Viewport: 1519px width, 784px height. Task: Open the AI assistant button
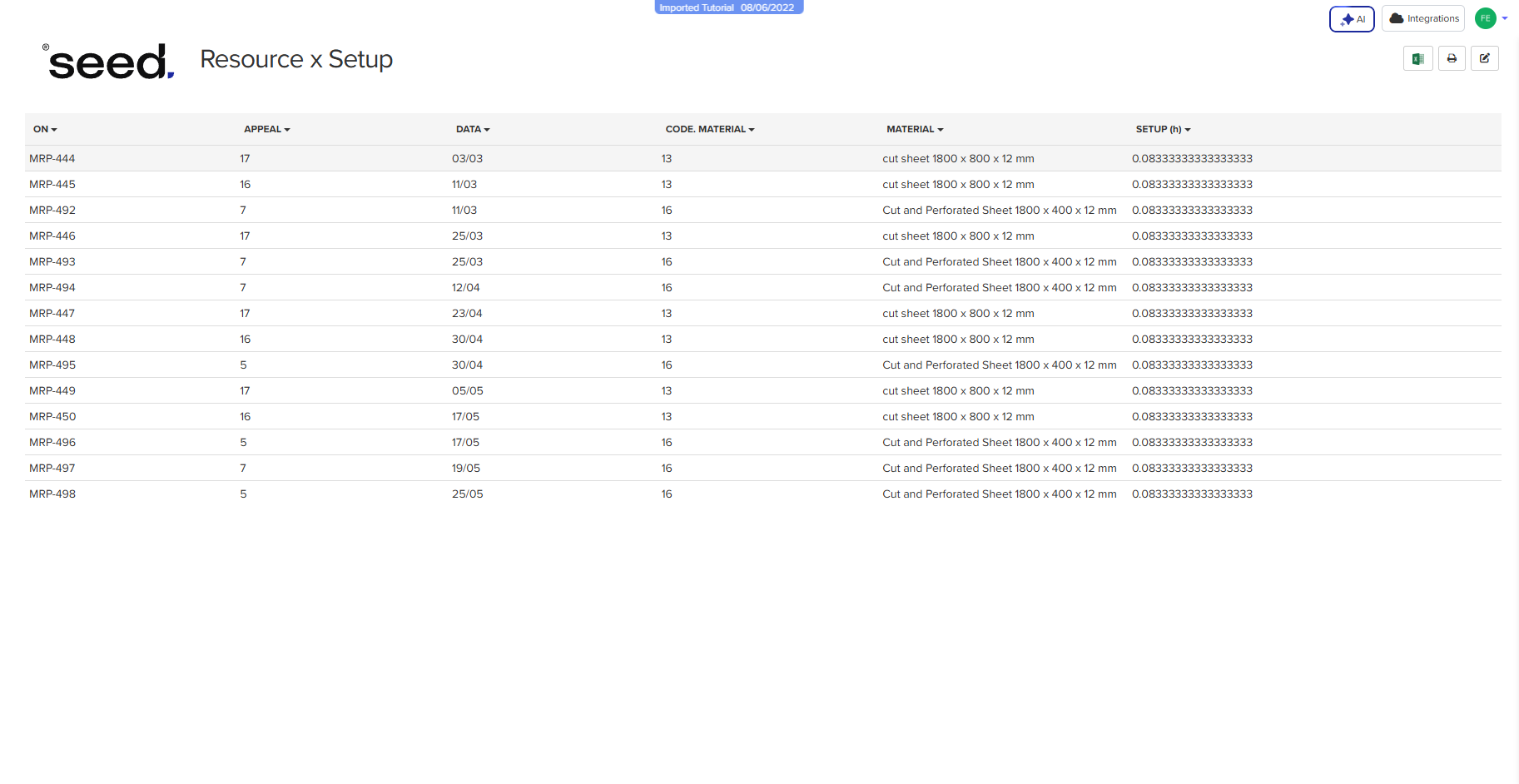[x=1352, y=19]
